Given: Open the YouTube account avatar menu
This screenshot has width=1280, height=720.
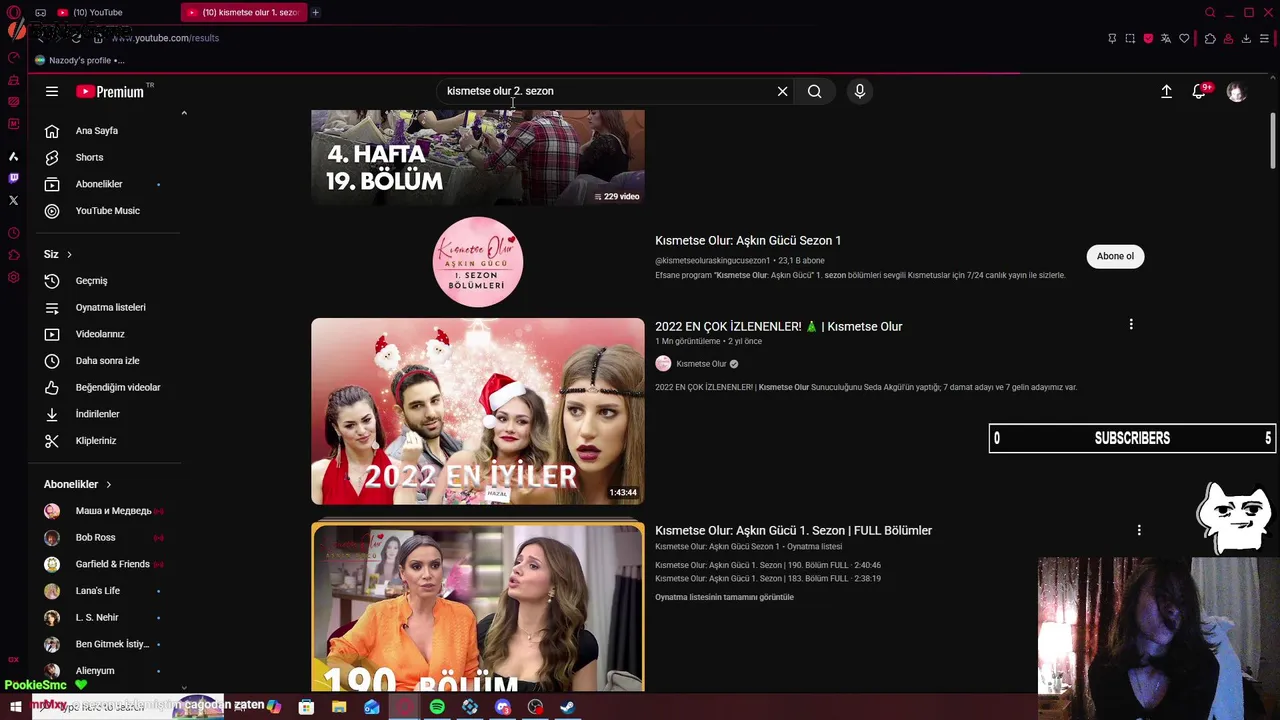Looking at the screenshot, I should click(x=1237, y=91).
